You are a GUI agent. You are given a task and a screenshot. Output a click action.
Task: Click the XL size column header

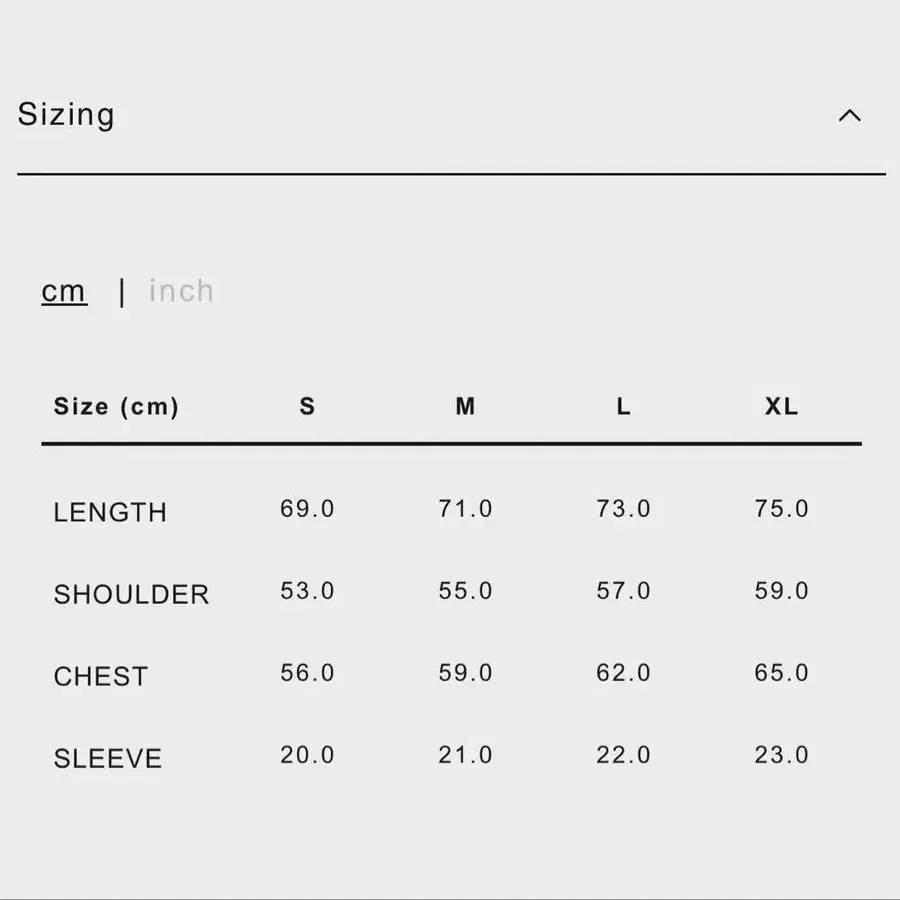click(x=781, y=406)
